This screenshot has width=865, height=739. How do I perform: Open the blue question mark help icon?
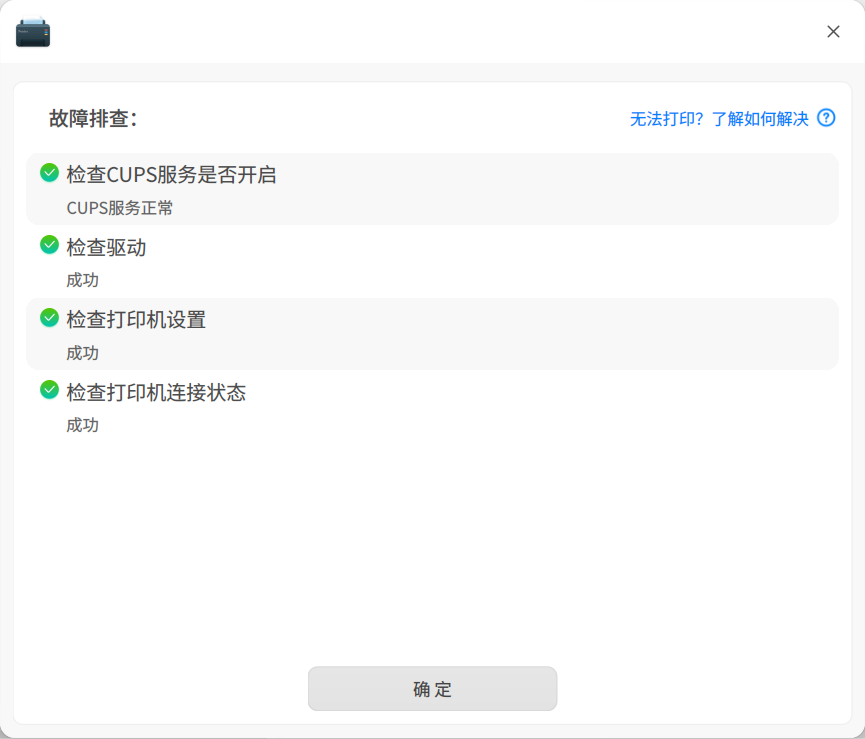tap(826, 117)
